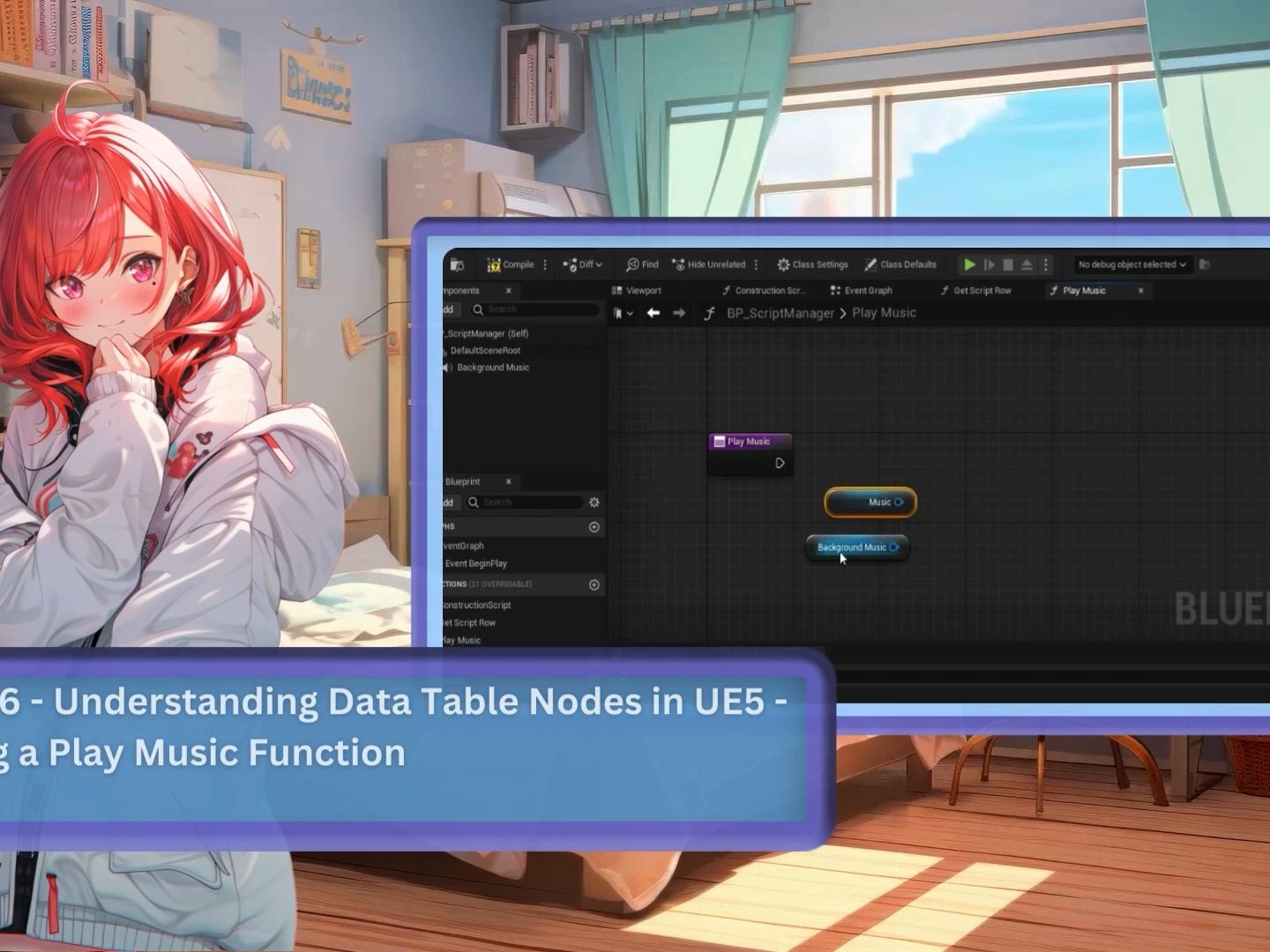Click the My Blueprint search field
Viewport: 1270px width, 952px height.
click(526, 502)
